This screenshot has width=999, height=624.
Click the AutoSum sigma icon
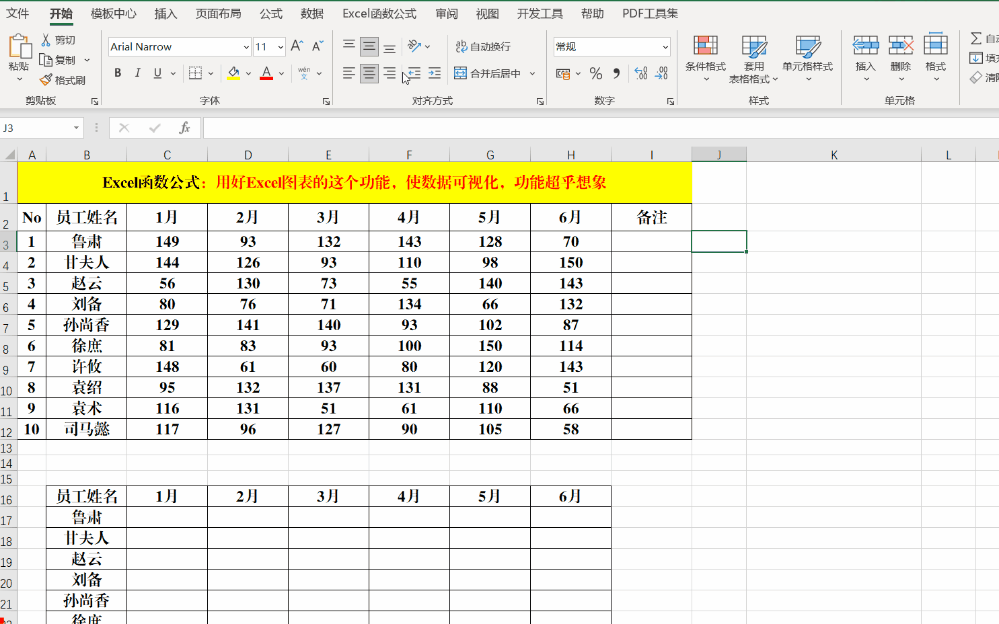976,38
